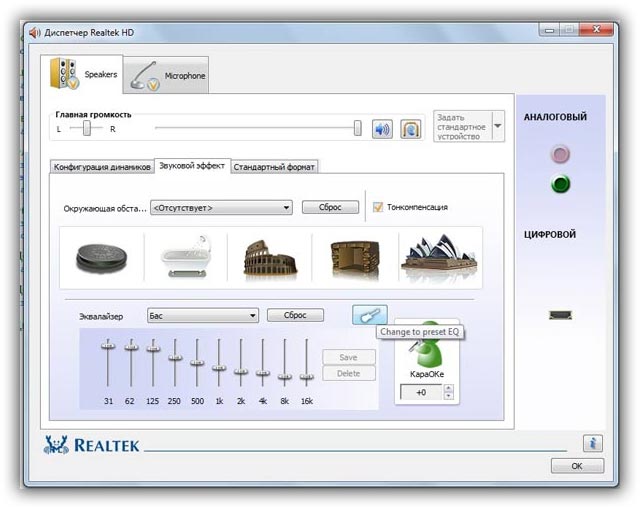Toggle the Тонкомпенсация checkbox
Viewport: 640px width, 509px height.
378,207
